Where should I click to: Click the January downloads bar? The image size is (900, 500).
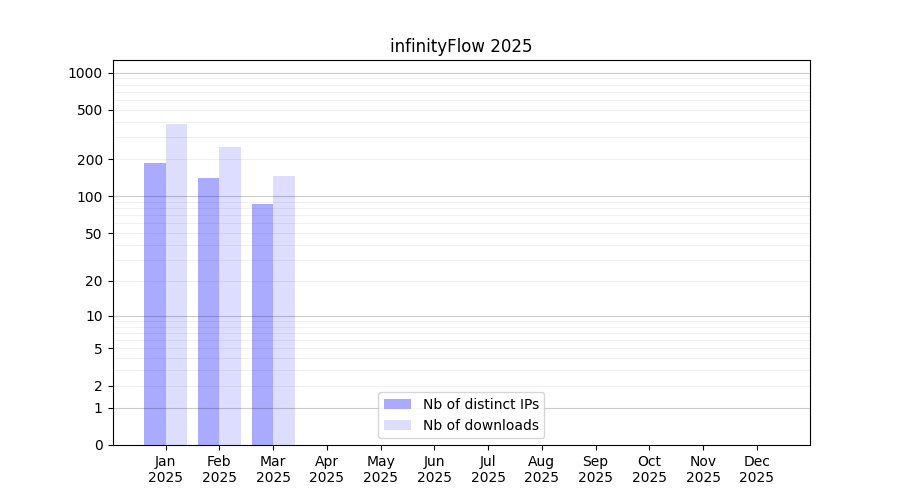[x=176, y=285]
